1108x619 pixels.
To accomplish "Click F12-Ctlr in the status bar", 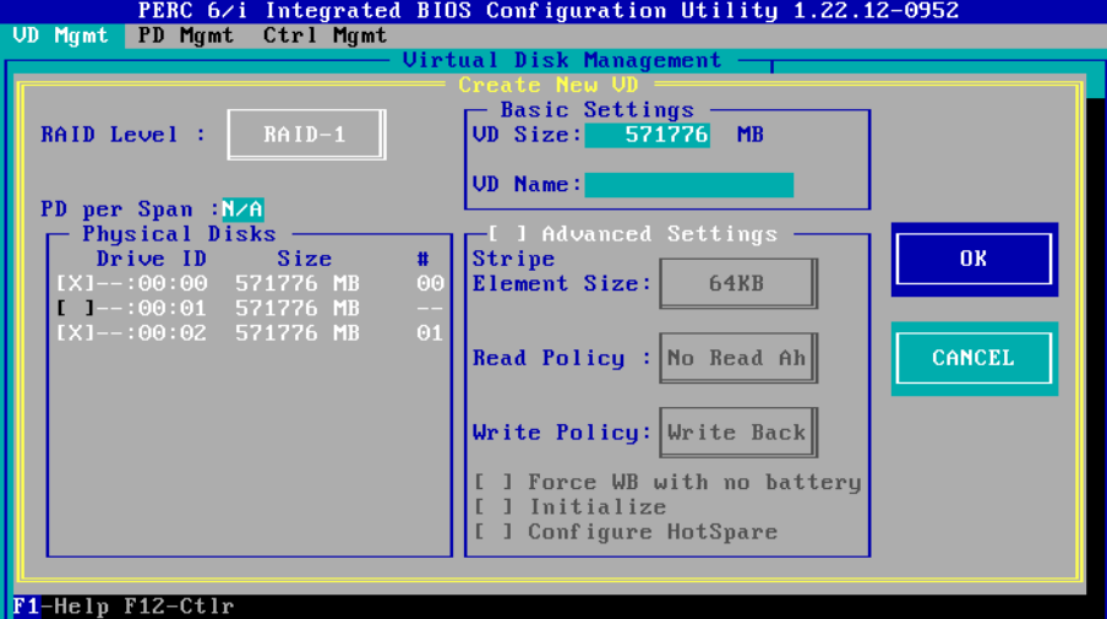I will 179,606.
